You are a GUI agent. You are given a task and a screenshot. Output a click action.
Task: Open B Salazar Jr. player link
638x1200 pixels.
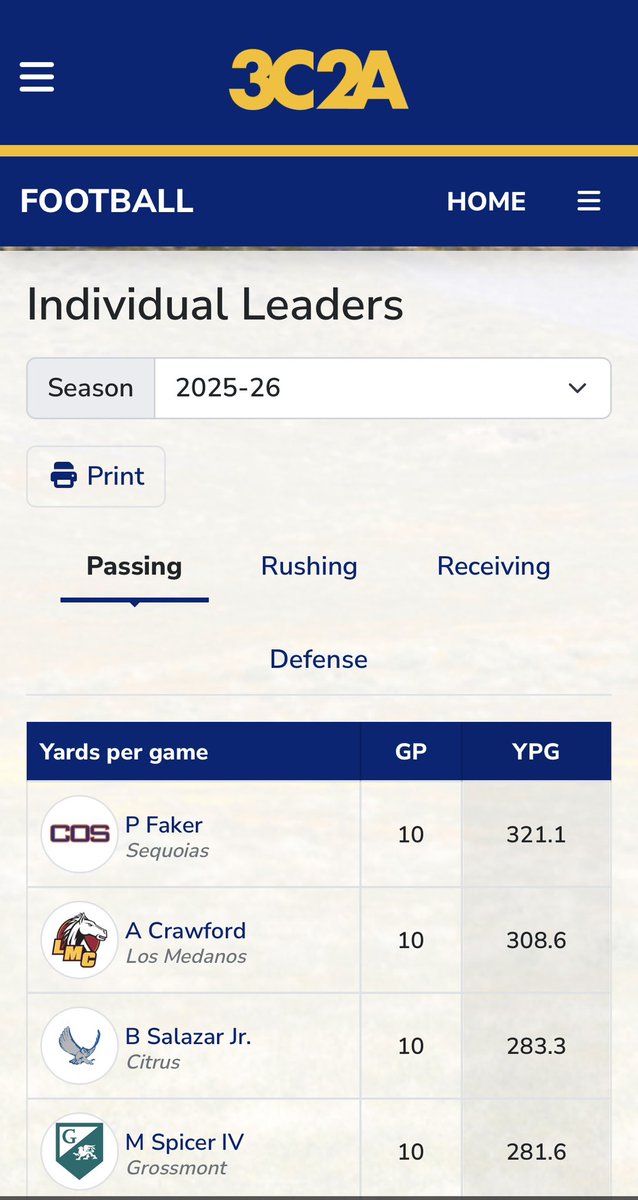click(x=189, y=1037)
